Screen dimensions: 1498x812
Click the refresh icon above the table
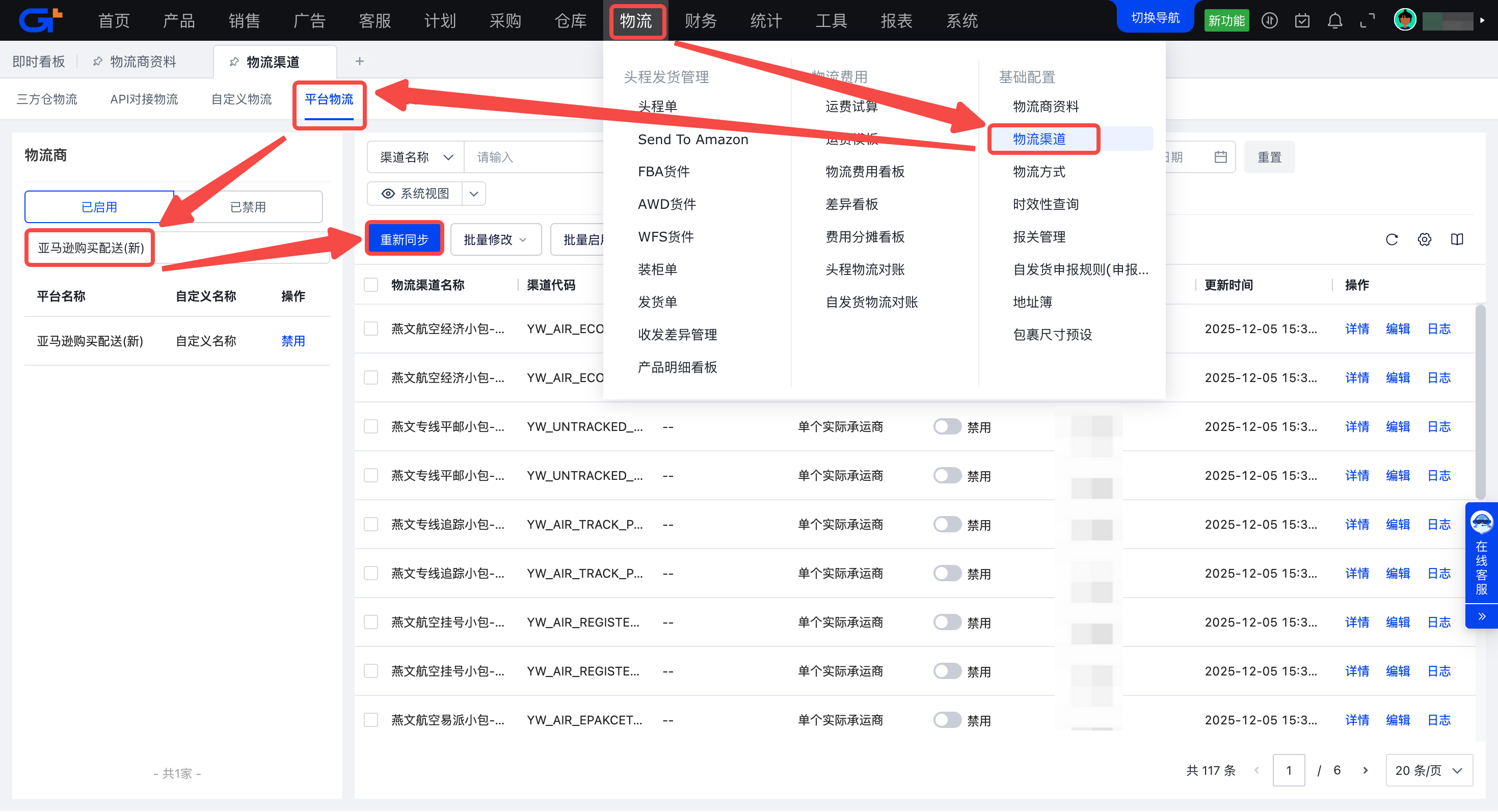pyautogui.click(x=1391, y=239)
